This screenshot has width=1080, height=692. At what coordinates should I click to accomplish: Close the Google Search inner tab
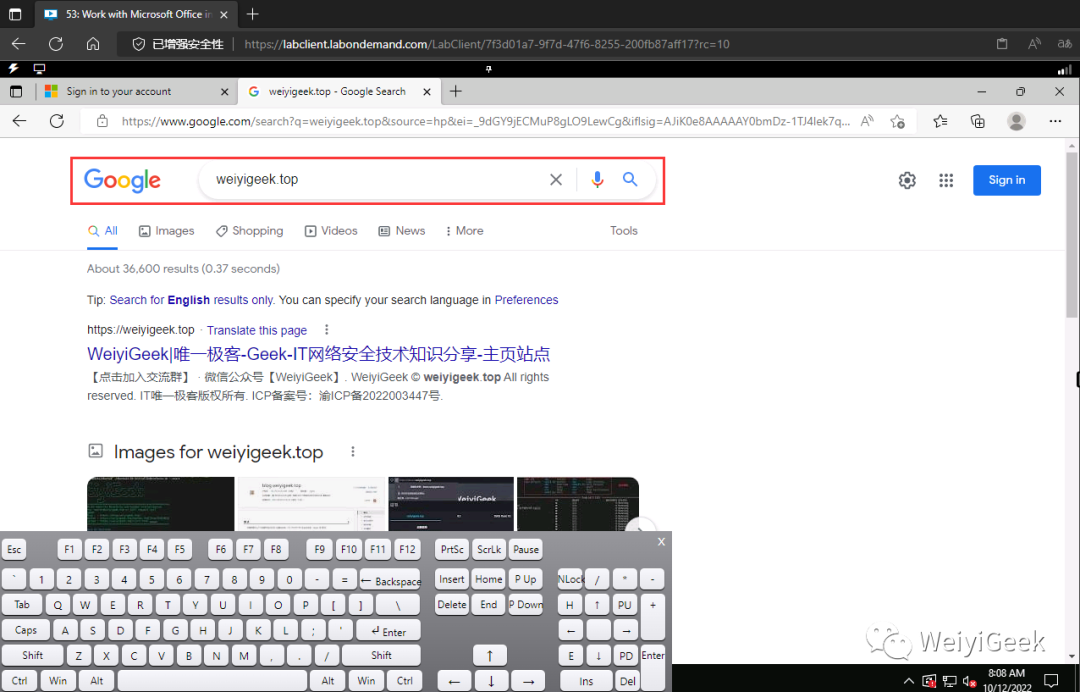pos(427,92)
